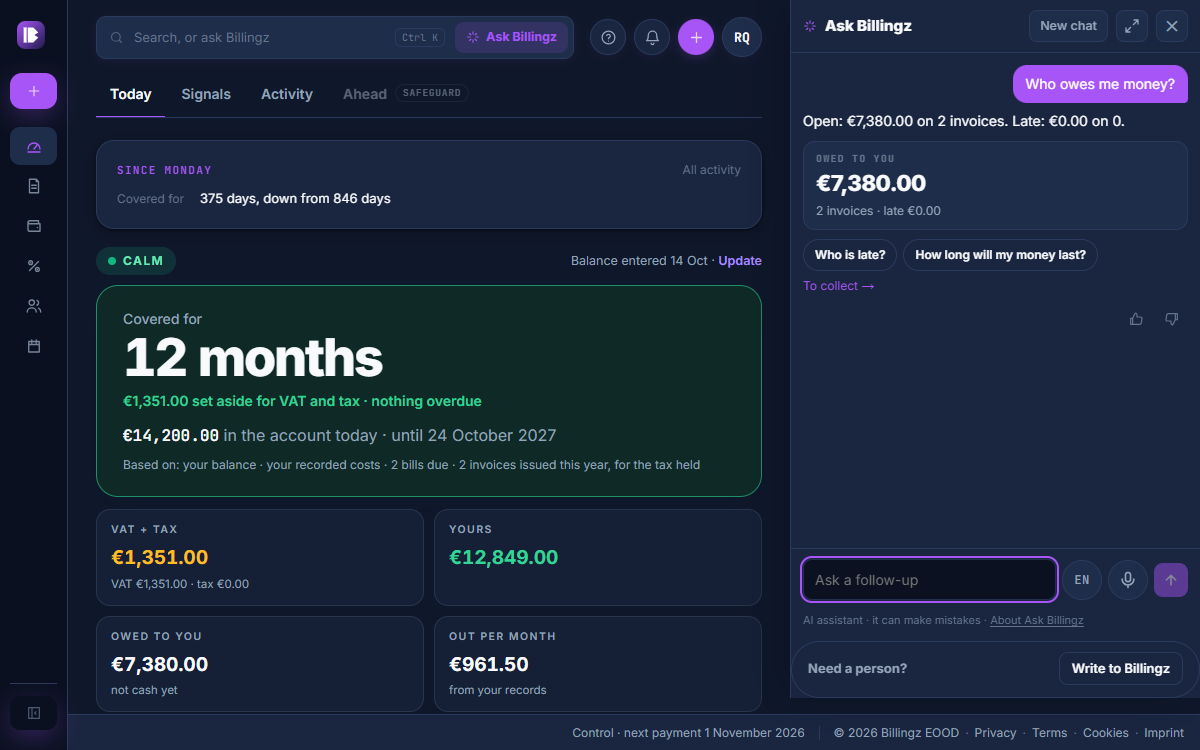Switch chat language via EN button

pyautogui.click(x=1082, y=580)
